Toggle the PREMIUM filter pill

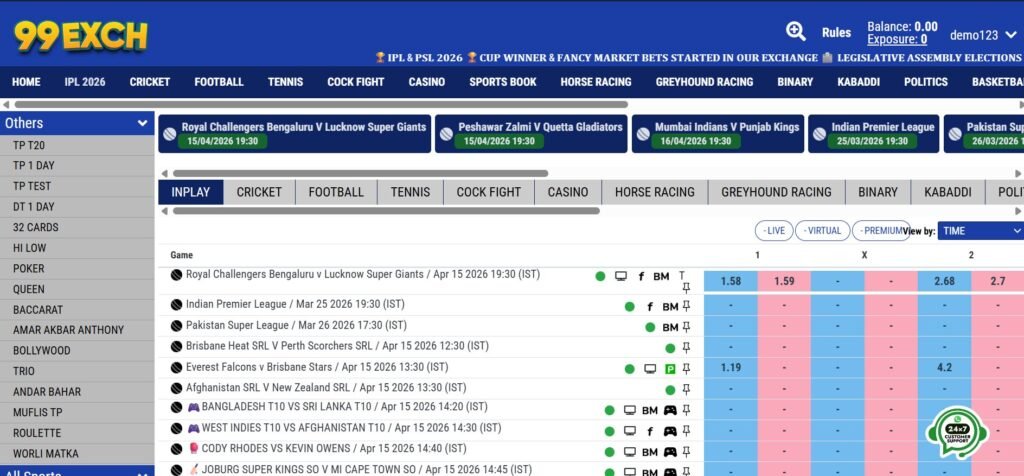[880, 230]
